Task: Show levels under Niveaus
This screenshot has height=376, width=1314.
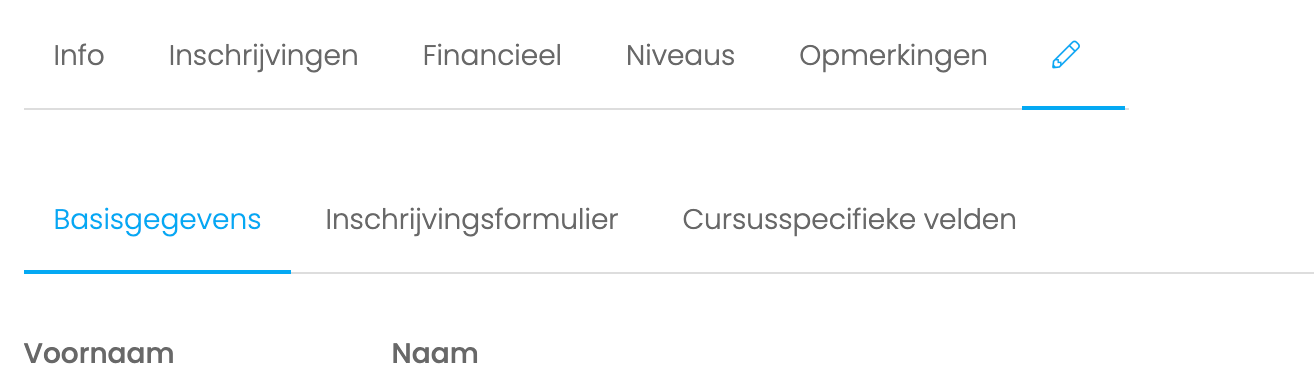Action: click(x=680, y=56)
